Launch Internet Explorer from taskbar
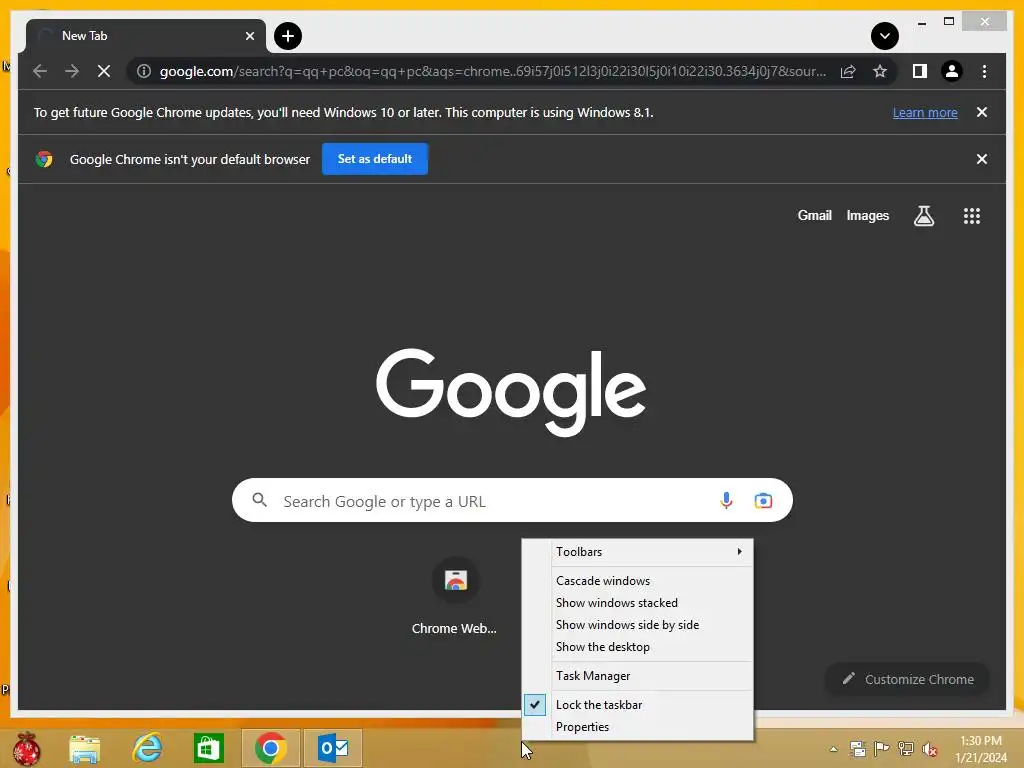This screenshot has height=768, width=1024. pos(147,748)
